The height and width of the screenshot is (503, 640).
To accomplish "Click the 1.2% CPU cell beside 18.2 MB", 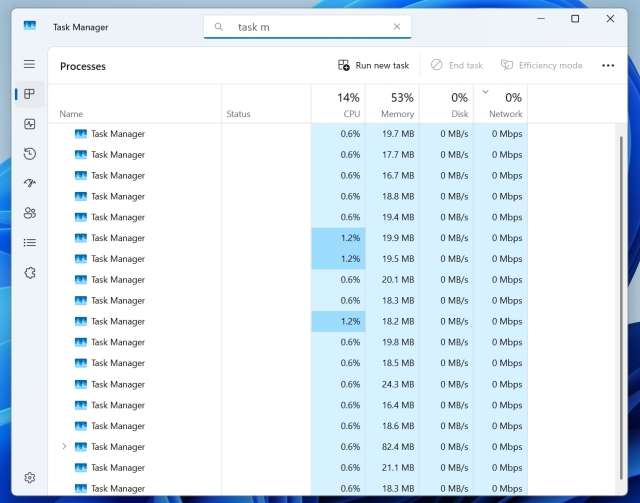I will click(338, 321).
